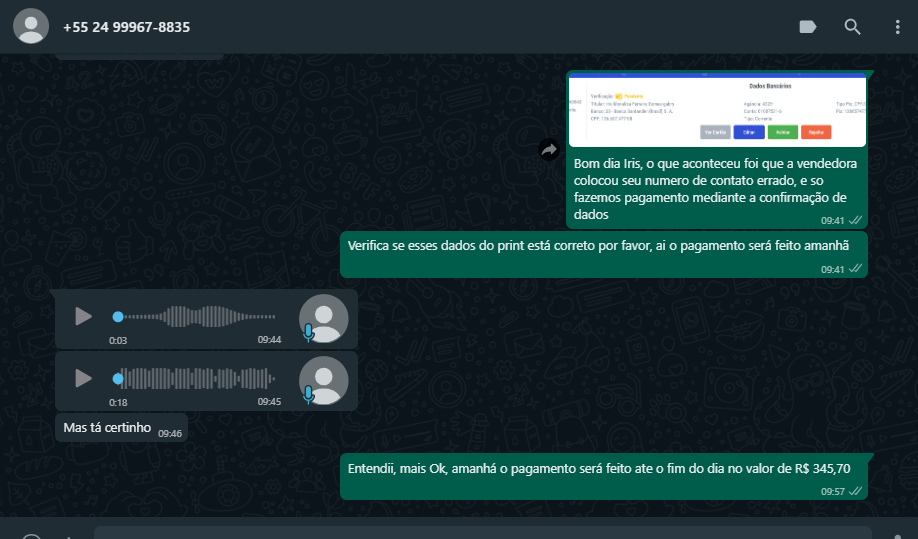Select the "Mas tá certinho" message
This screenshot has width=918, height=539.
point(107,428)
